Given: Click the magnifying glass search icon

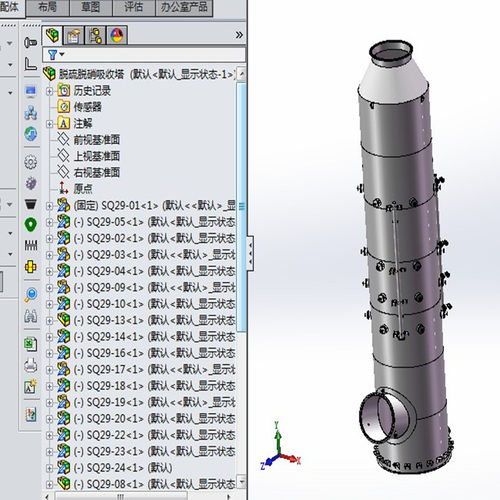Looking at the screenshot, I should 31,295.
